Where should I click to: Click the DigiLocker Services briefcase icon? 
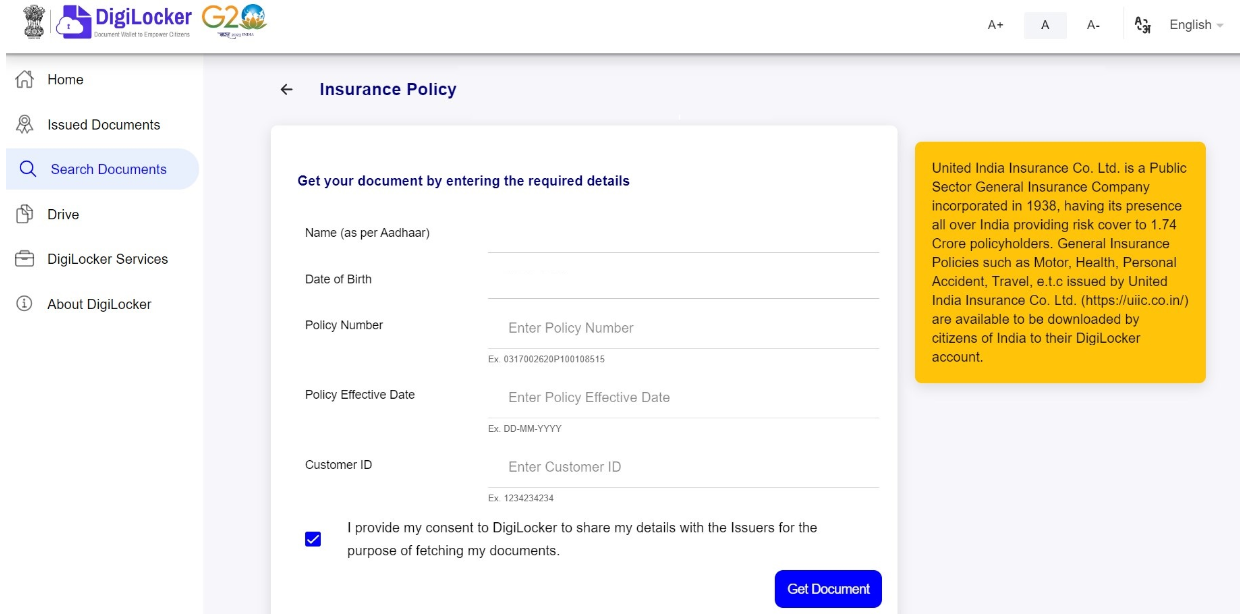(26, 259)
